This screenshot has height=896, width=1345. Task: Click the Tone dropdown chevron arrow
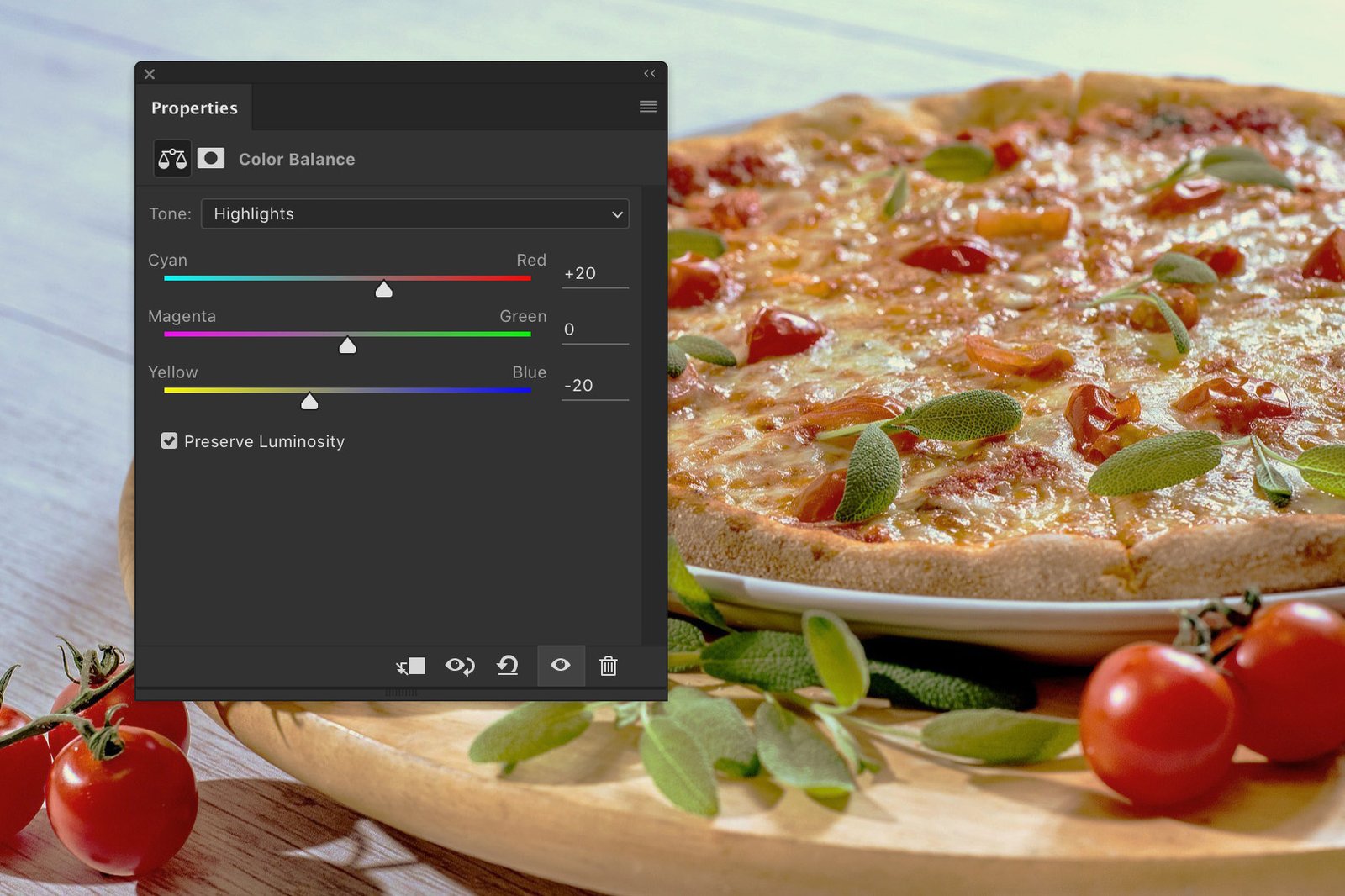pos(616,213)
